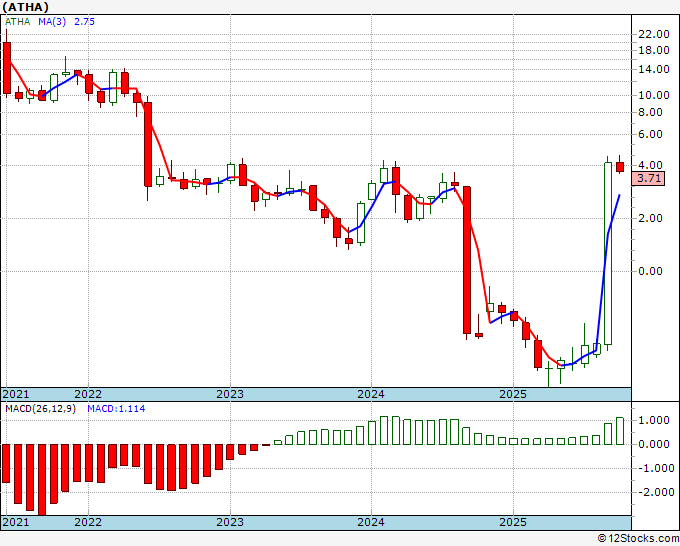Screen dimensions: 680x546
Task: Click 2022 on MACD time axis
Action: coord(88,522)
